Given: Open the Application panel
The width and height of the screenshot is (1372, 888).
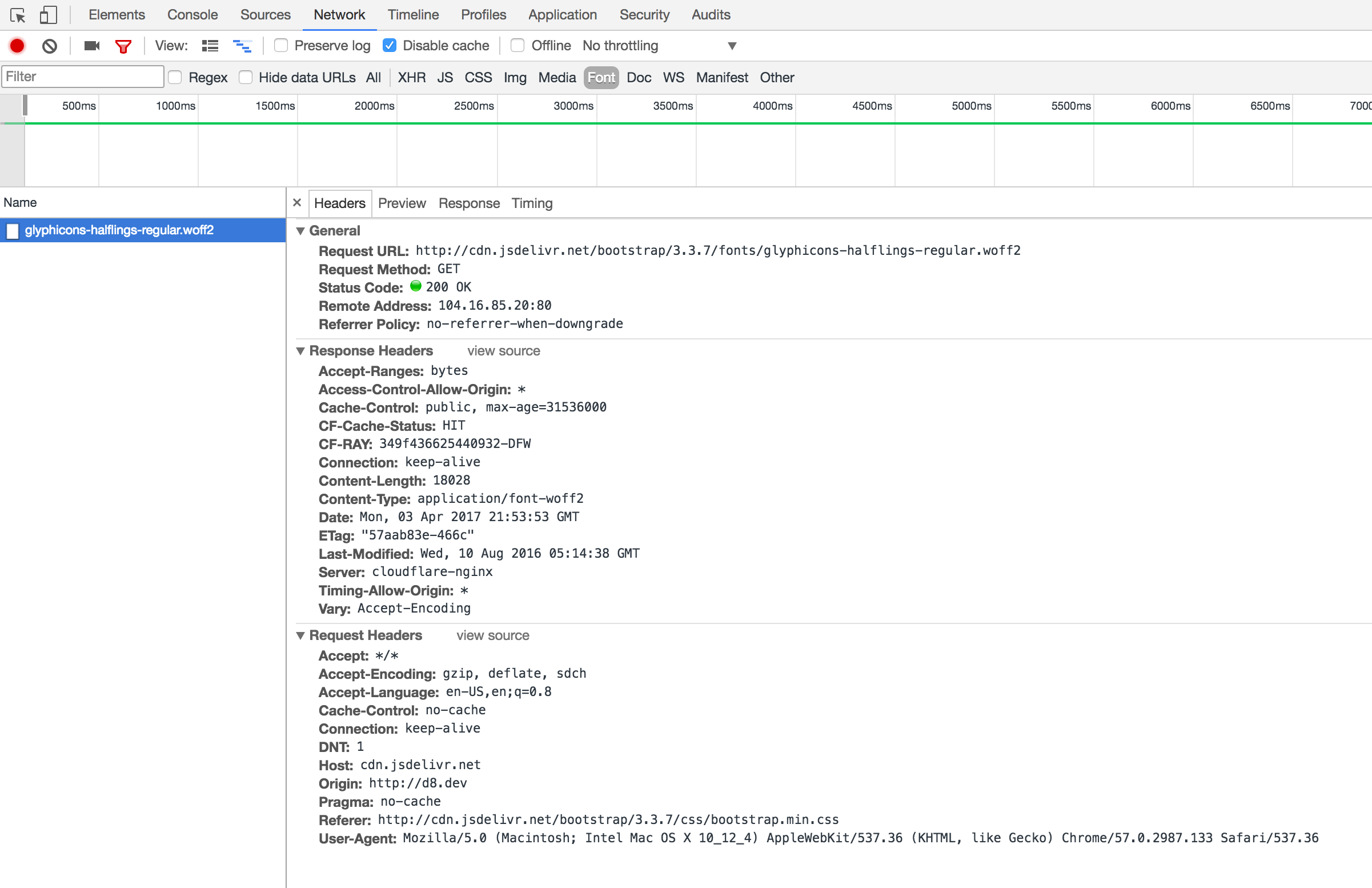Looking at the screenshot, I should click(x=562, y=14).
